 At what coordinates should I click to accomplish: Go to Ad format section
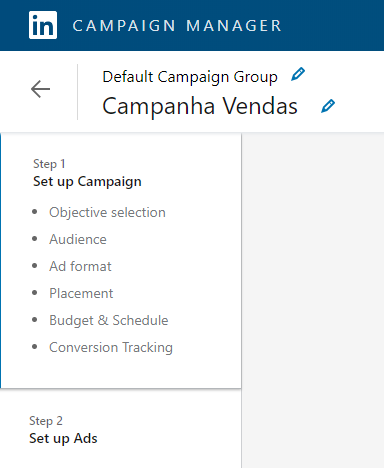coord(80,266)
